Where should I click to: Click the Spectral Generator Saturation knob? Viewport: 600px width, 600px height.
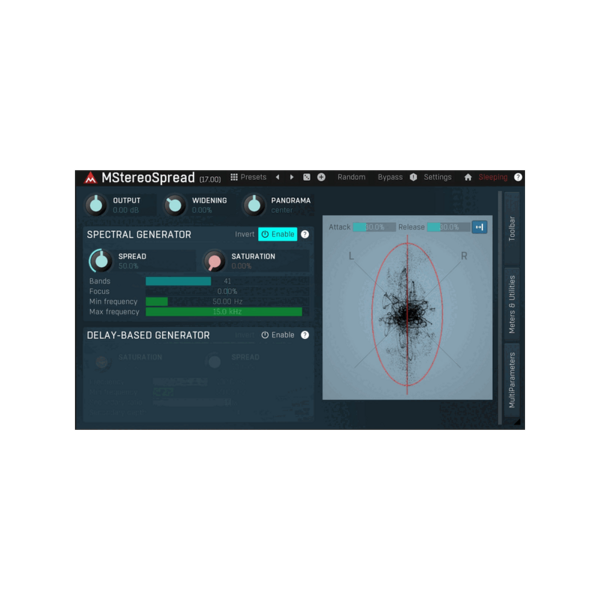click(214, 261)
